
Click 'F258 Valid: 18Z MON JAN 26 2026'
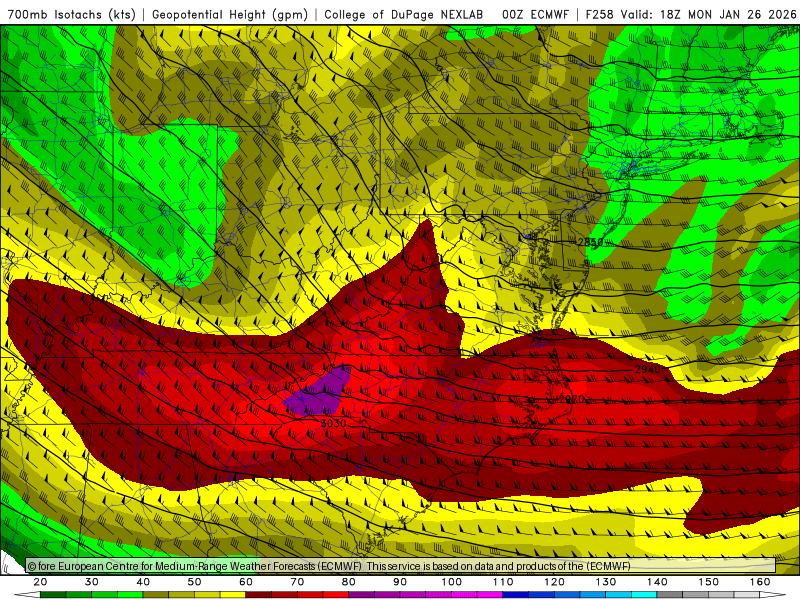691,14
